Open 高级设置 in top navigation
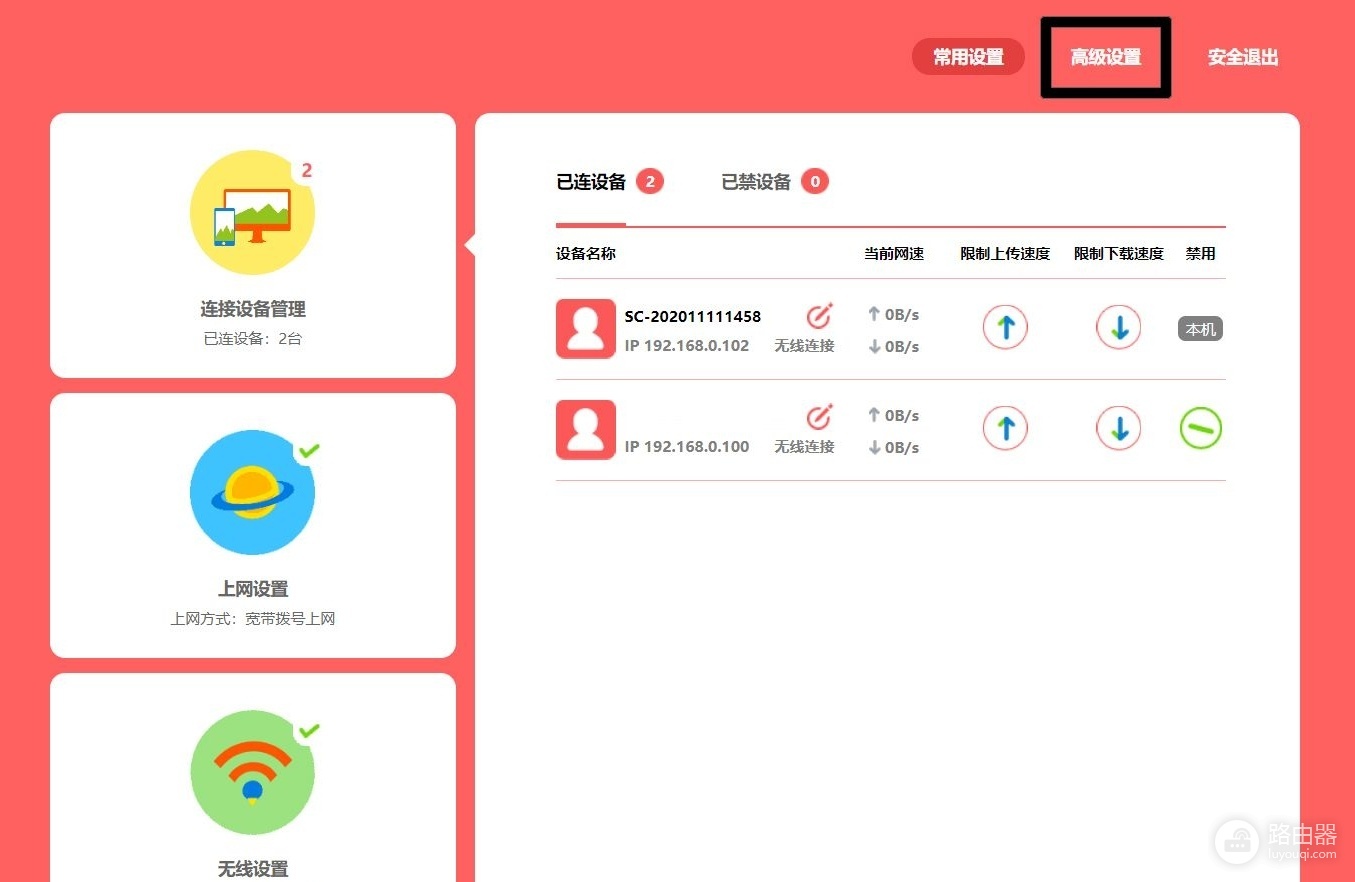The height and width of the screenshot is (882, 1355). (x=1105, y=57)
